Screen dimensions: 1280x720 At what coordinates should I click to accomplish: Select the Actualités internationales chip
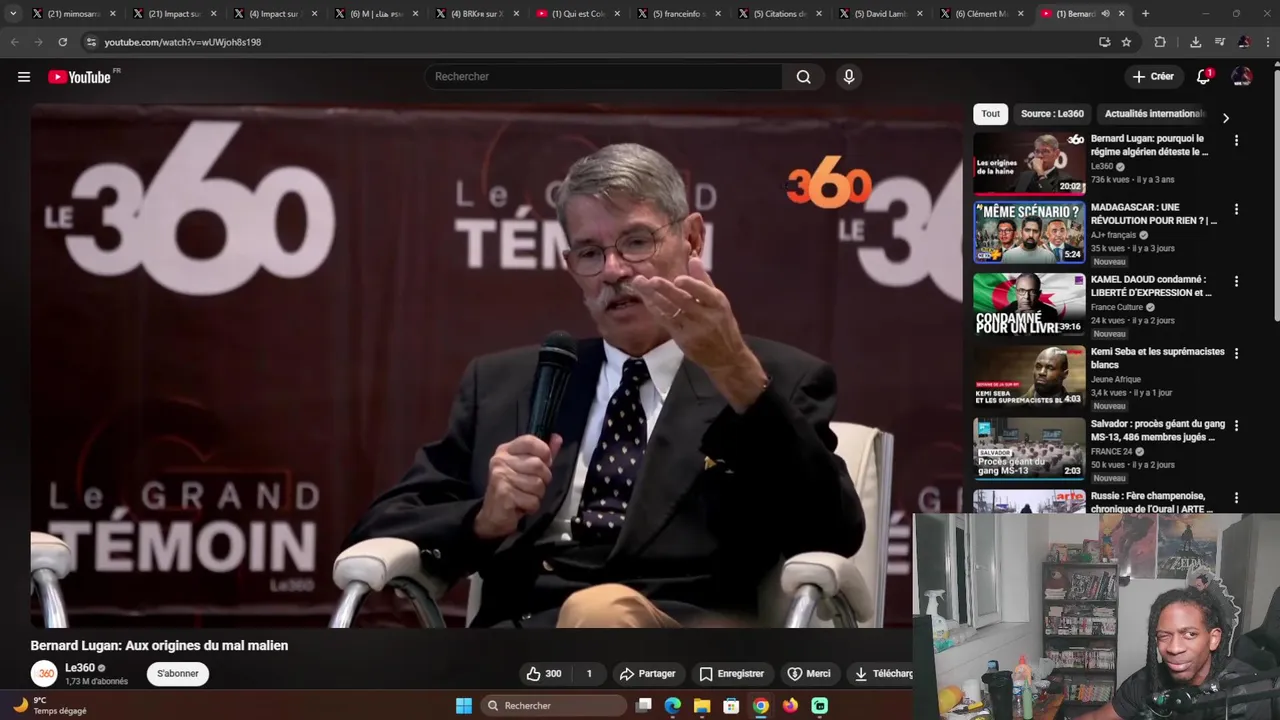(1153, 114)
